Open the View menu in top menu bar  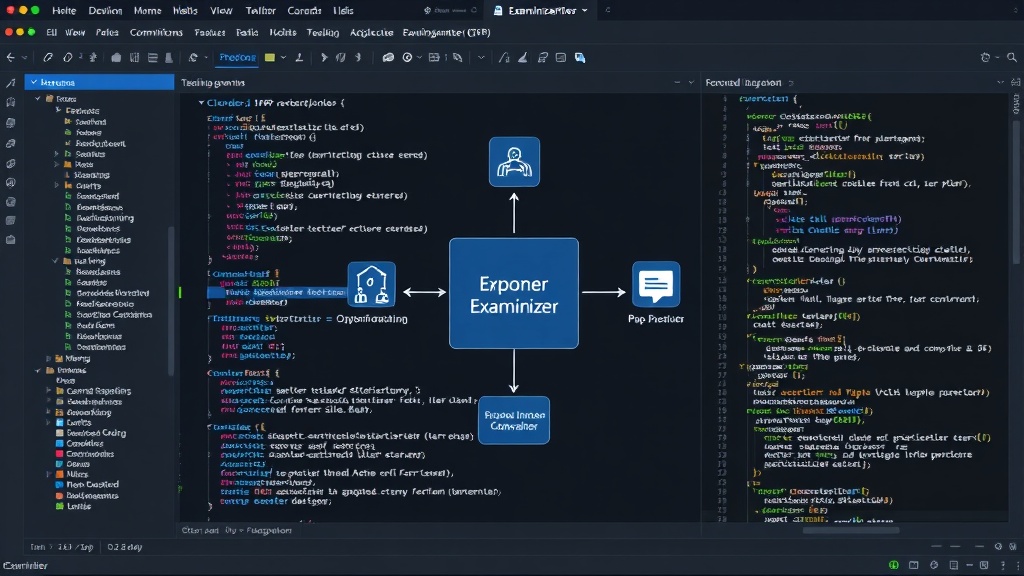221,10
